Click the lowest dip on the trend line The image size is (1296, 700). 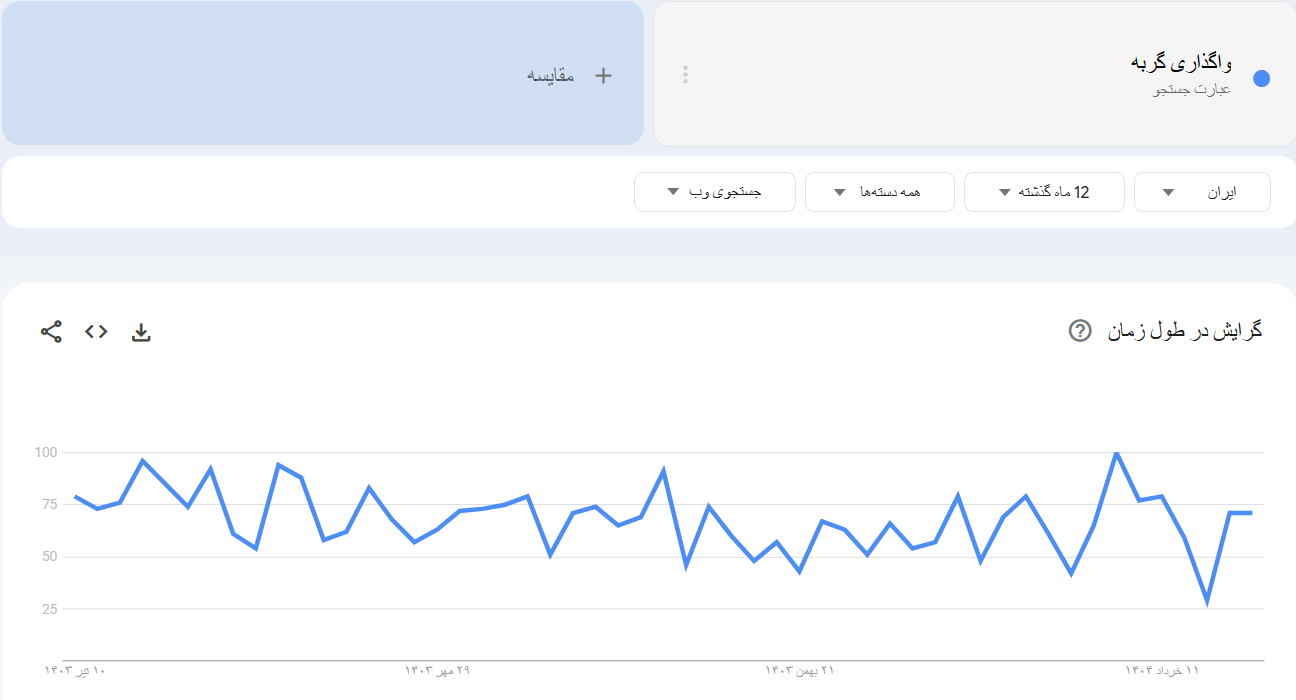coord(1207,602)
